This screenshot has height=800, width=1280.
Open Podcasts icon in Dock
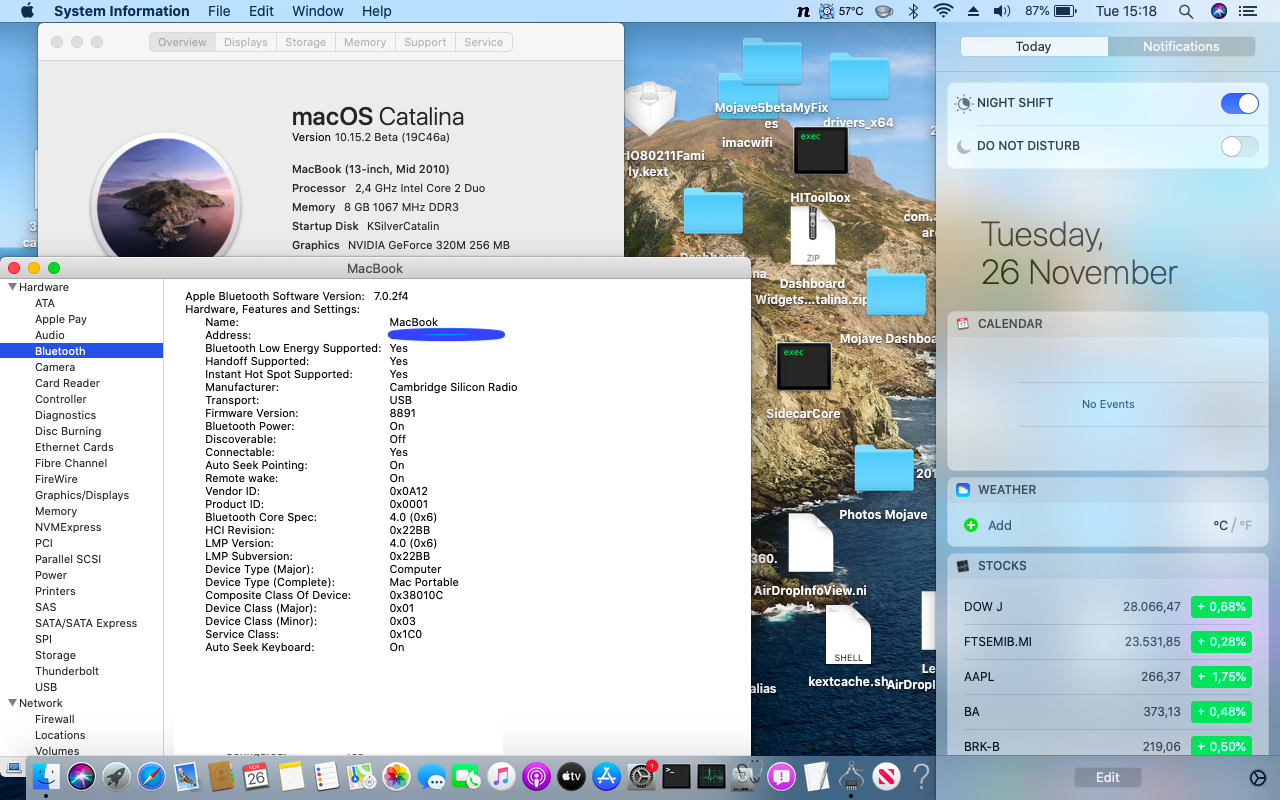point(536,776)
